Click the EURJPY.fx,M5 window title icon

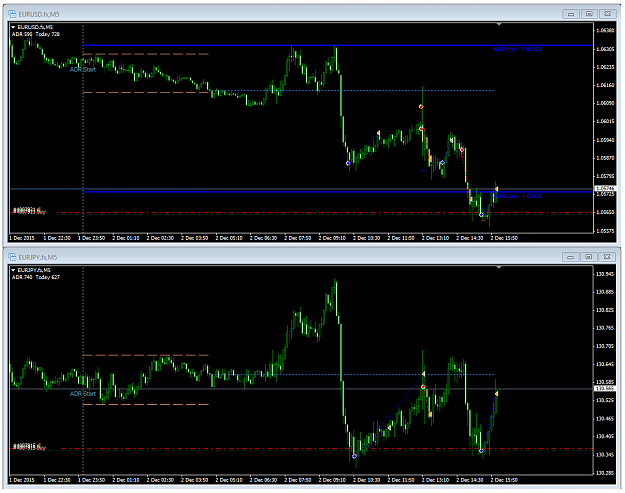tap(12, 257)
